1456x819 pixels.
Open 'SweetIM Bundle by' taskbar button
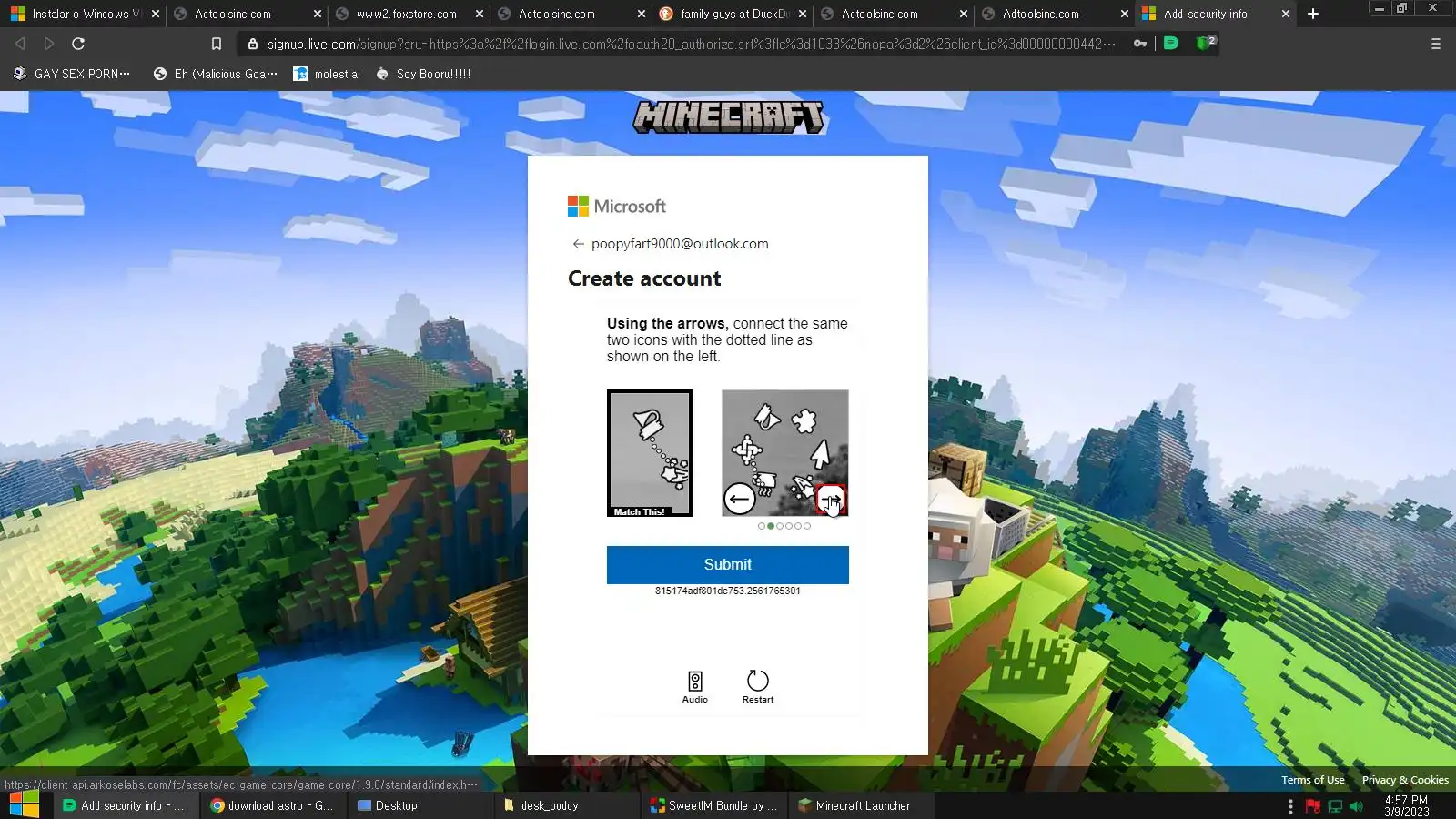coord(714,805)
